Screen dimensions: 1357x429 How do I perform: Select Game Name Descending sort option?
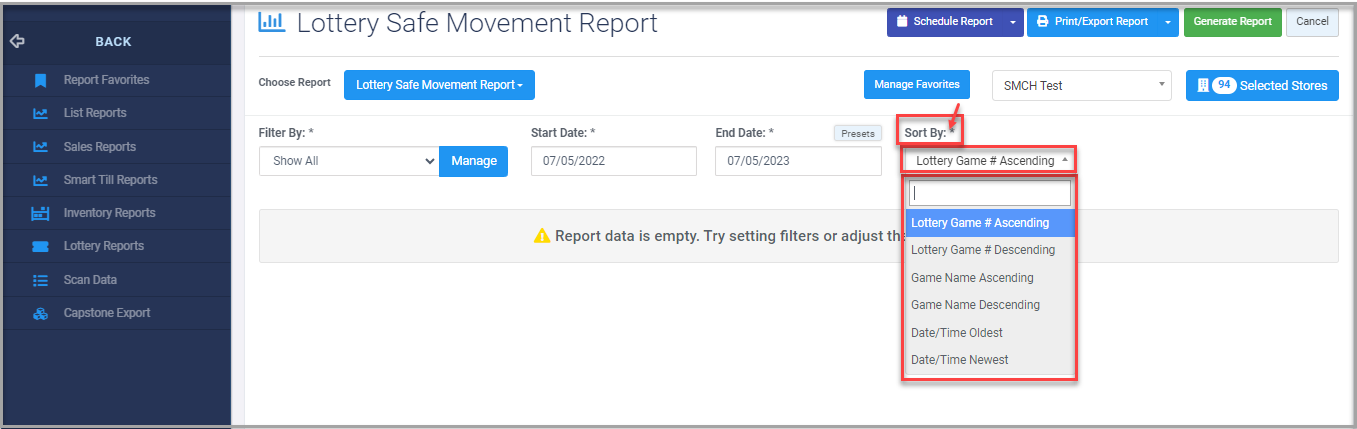pos(975,305)
